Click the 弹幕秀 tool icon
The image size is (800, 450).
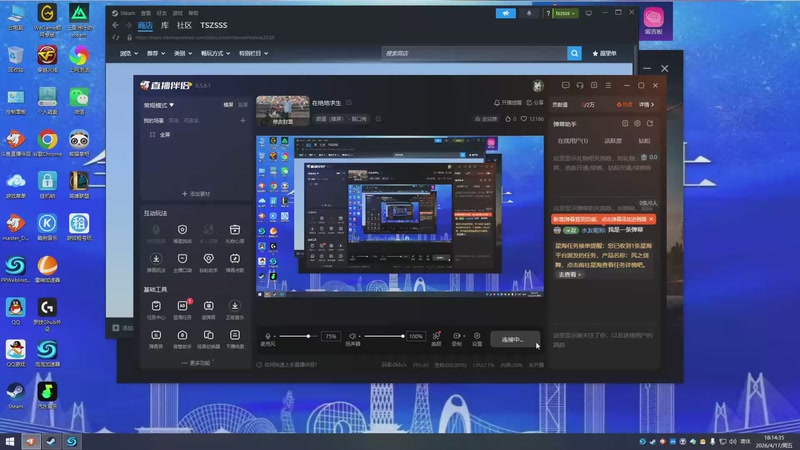pos(156,335)
